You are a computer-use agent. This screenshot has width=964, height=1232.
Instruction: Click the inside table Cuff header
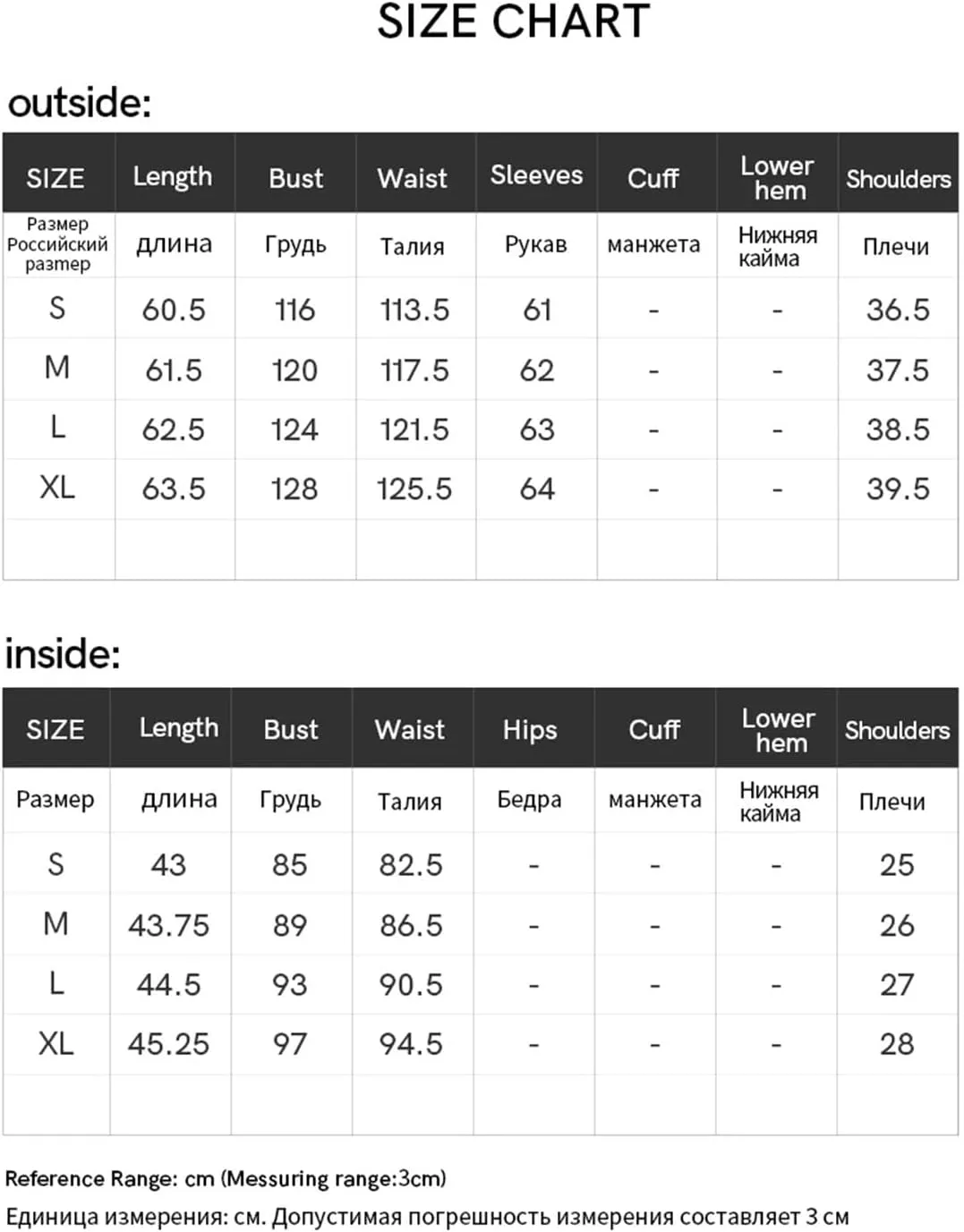(x=654, y=730)
